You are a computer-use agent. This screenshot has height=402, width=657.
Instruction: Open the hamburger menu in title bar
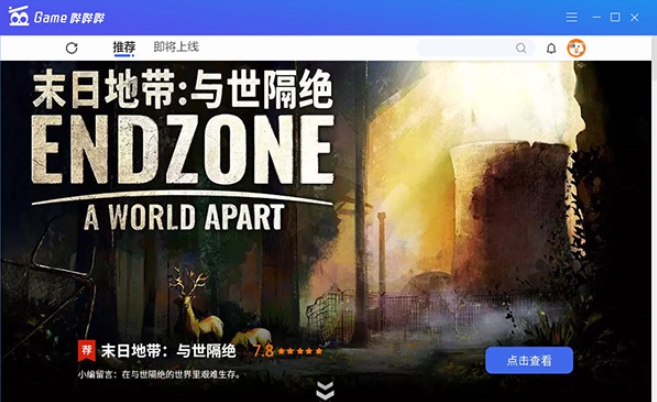tap(572, 17)
